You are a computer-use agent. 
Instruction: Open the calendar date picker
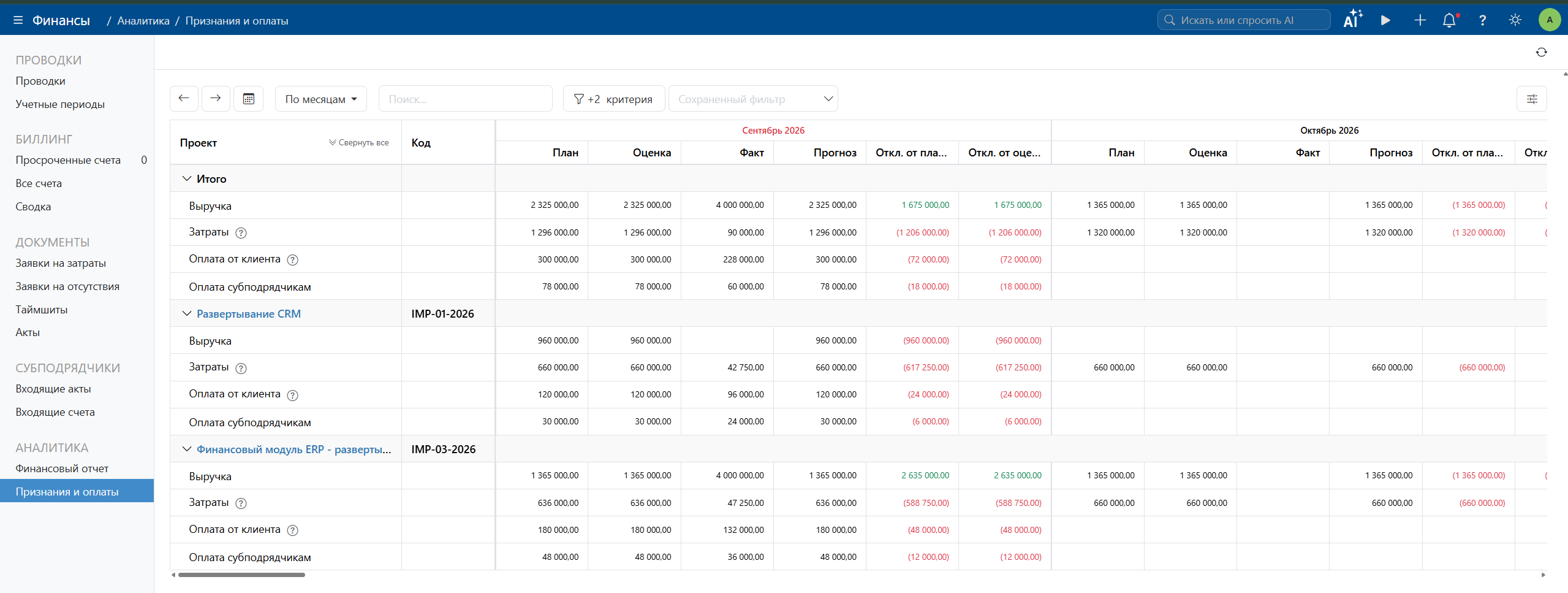[248, 98]
